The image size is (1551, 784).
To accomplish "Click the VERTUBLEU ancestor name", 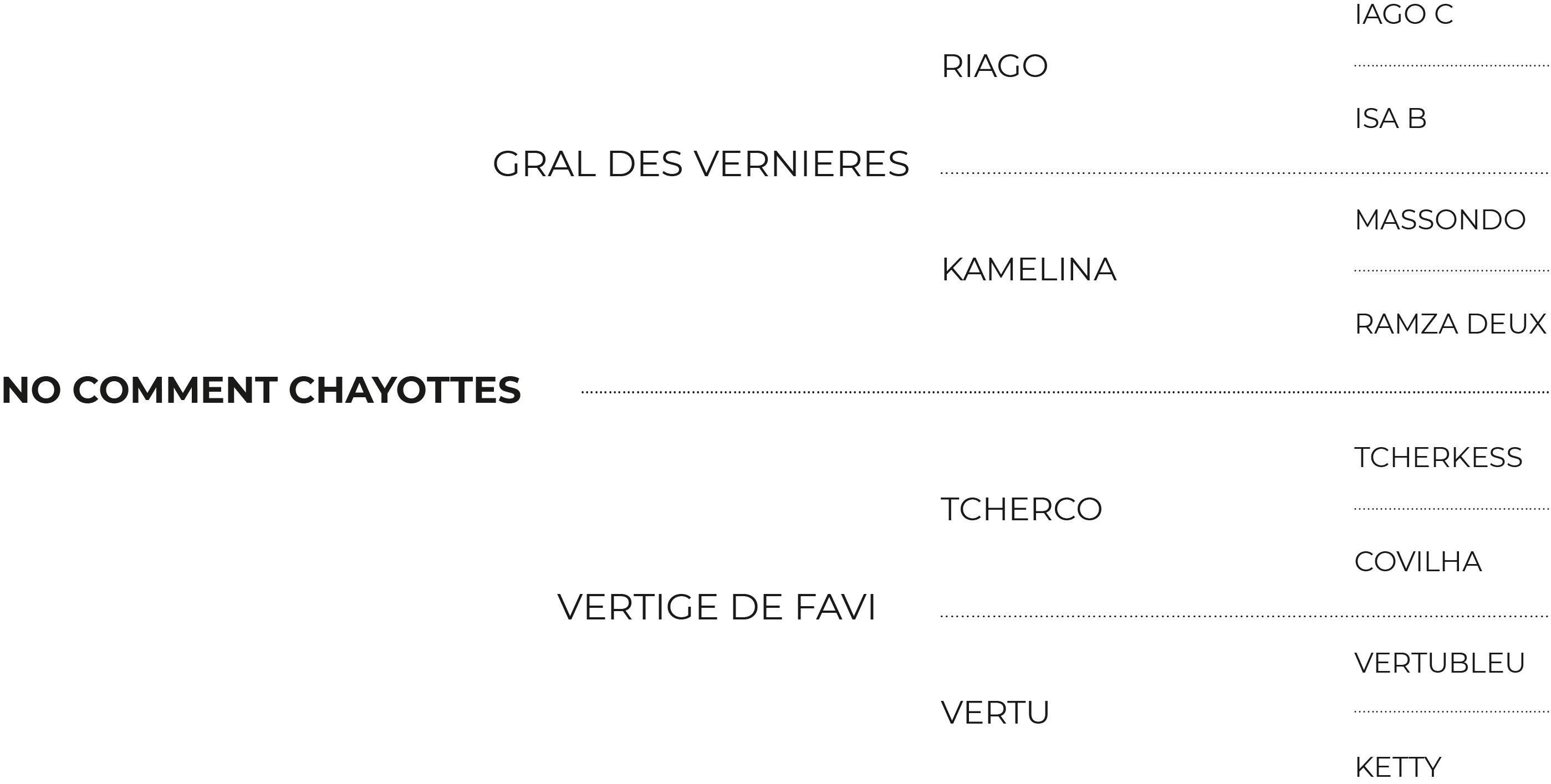I will [x=1440, y=663].
